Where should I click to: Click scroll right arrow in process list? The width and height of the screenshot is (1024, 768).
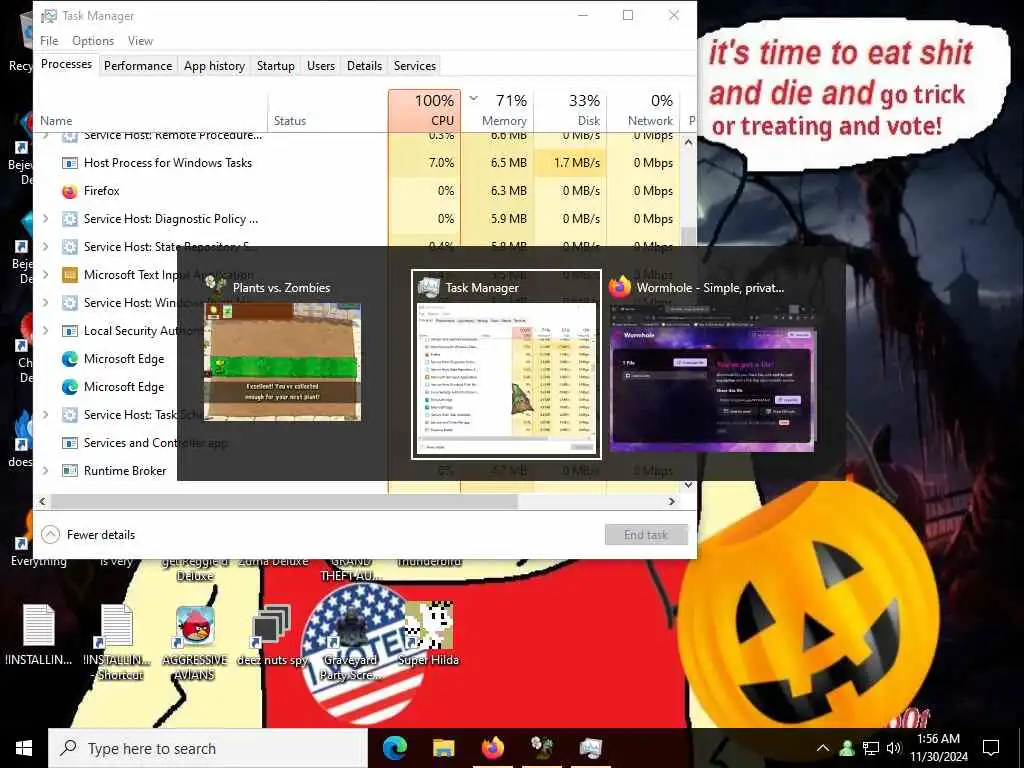pyautogui.click(x=671, y=502)
